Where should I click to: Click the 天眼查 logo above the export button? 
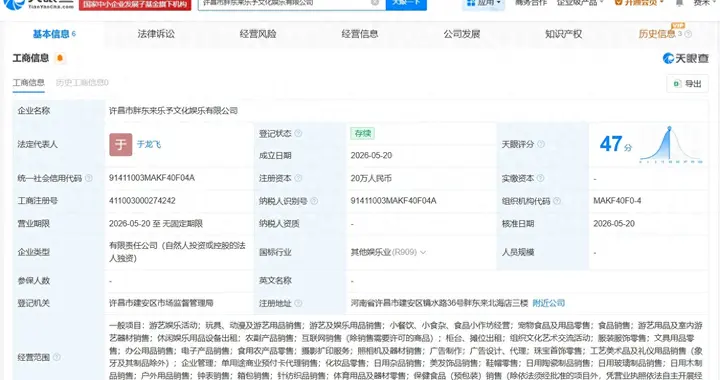click(x=686, y=58)
